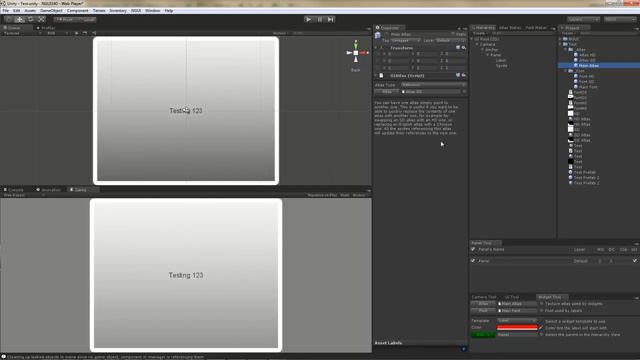Click Atlas button in Widget Tool
Image resolution: width=640 pixels, height=360 pixels.
point(483,304)
